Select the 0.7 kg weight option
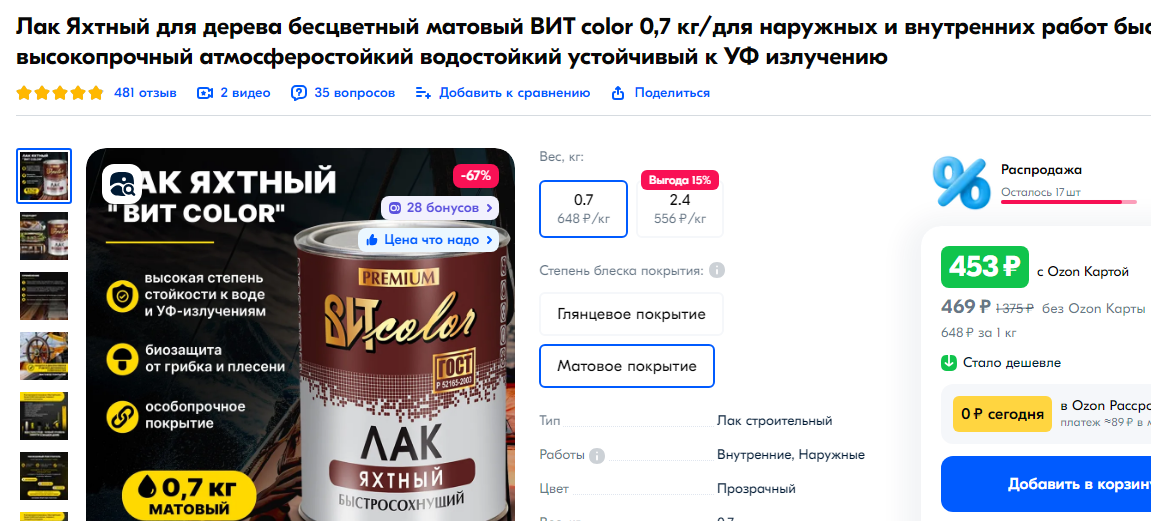This screenshot has width=1151, height=521. 584,209
